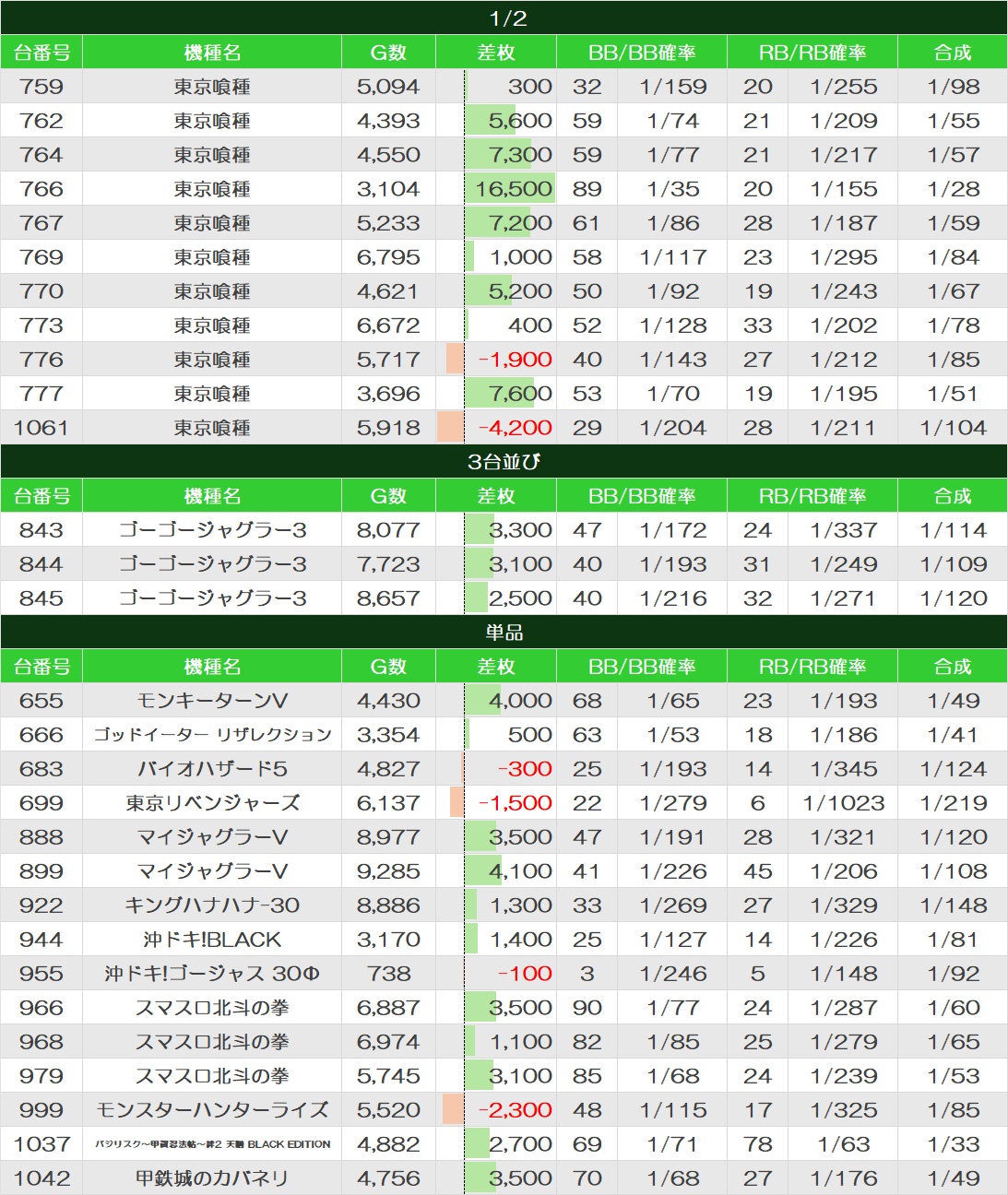Select the 7,600 difference value
Screen dimensions: 1008x1195
(520, 394)
